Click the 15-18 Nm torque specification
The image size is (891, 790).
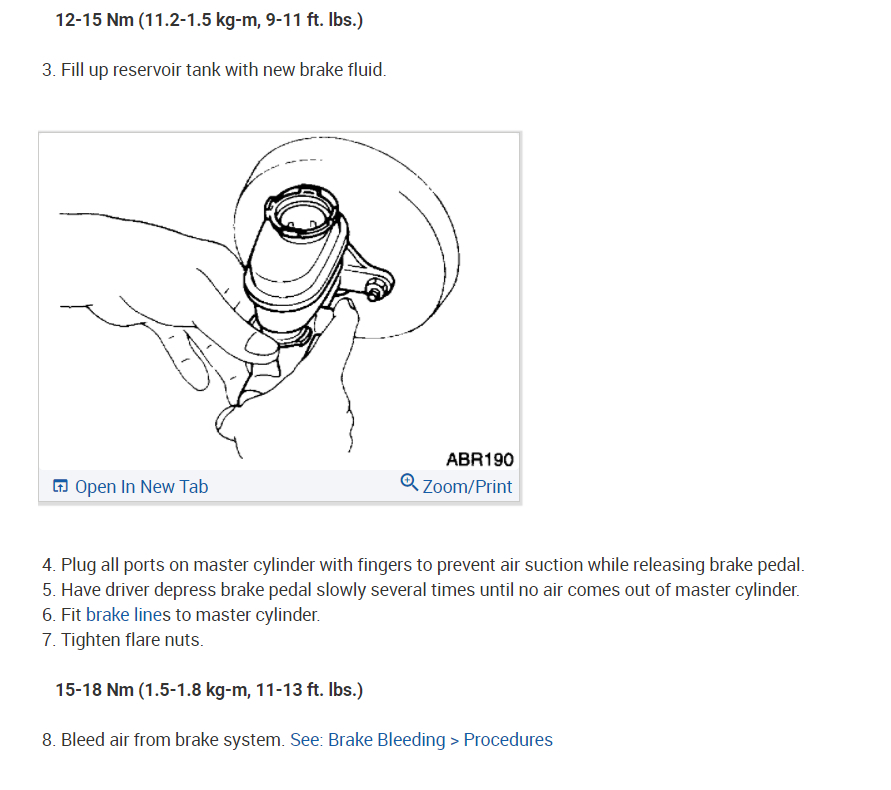pos(209,690)
